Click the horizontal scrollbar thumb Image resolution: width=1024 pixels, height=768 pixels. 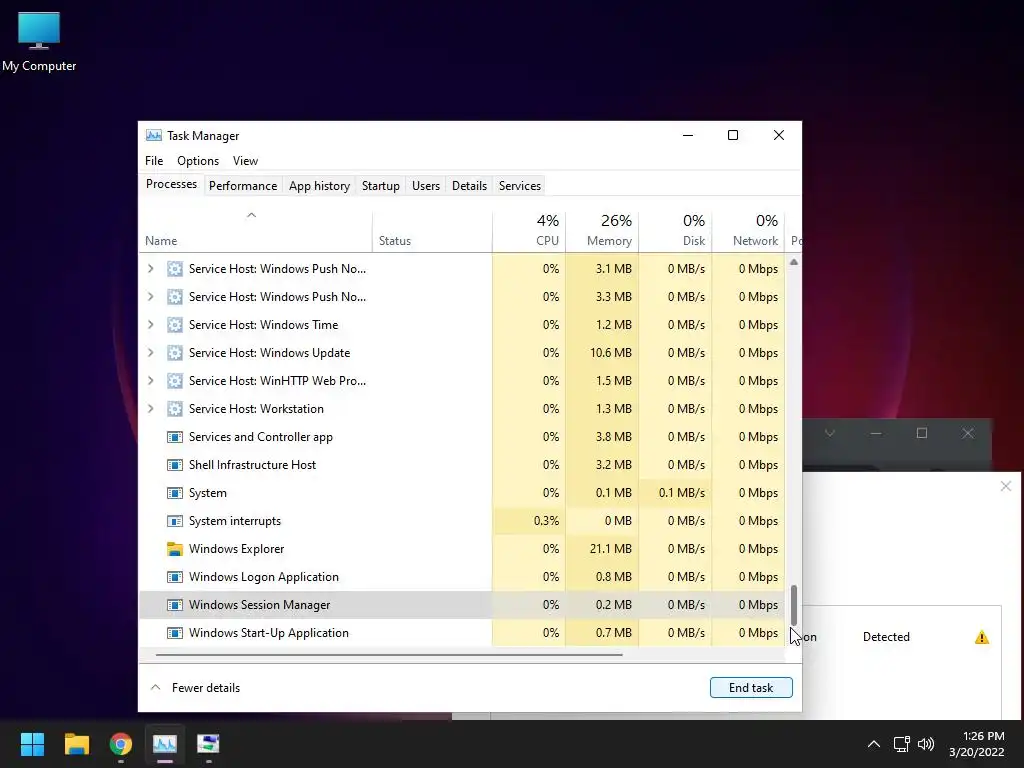389,654
